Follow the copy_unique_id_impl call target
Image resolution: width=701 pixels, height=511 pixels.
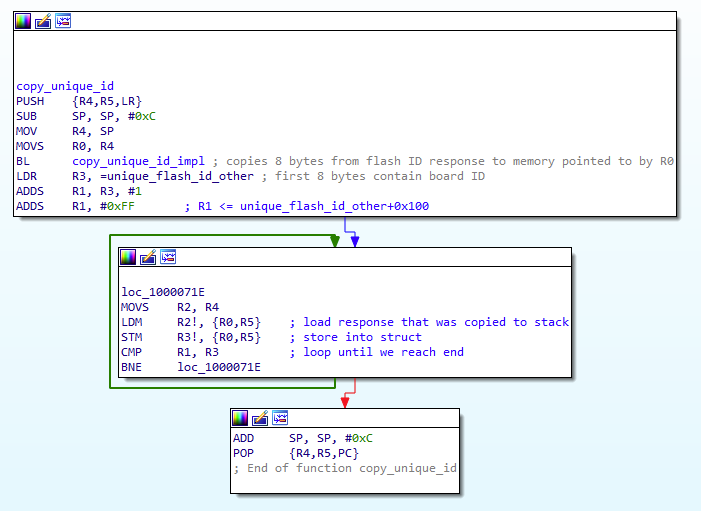[138, 161]
